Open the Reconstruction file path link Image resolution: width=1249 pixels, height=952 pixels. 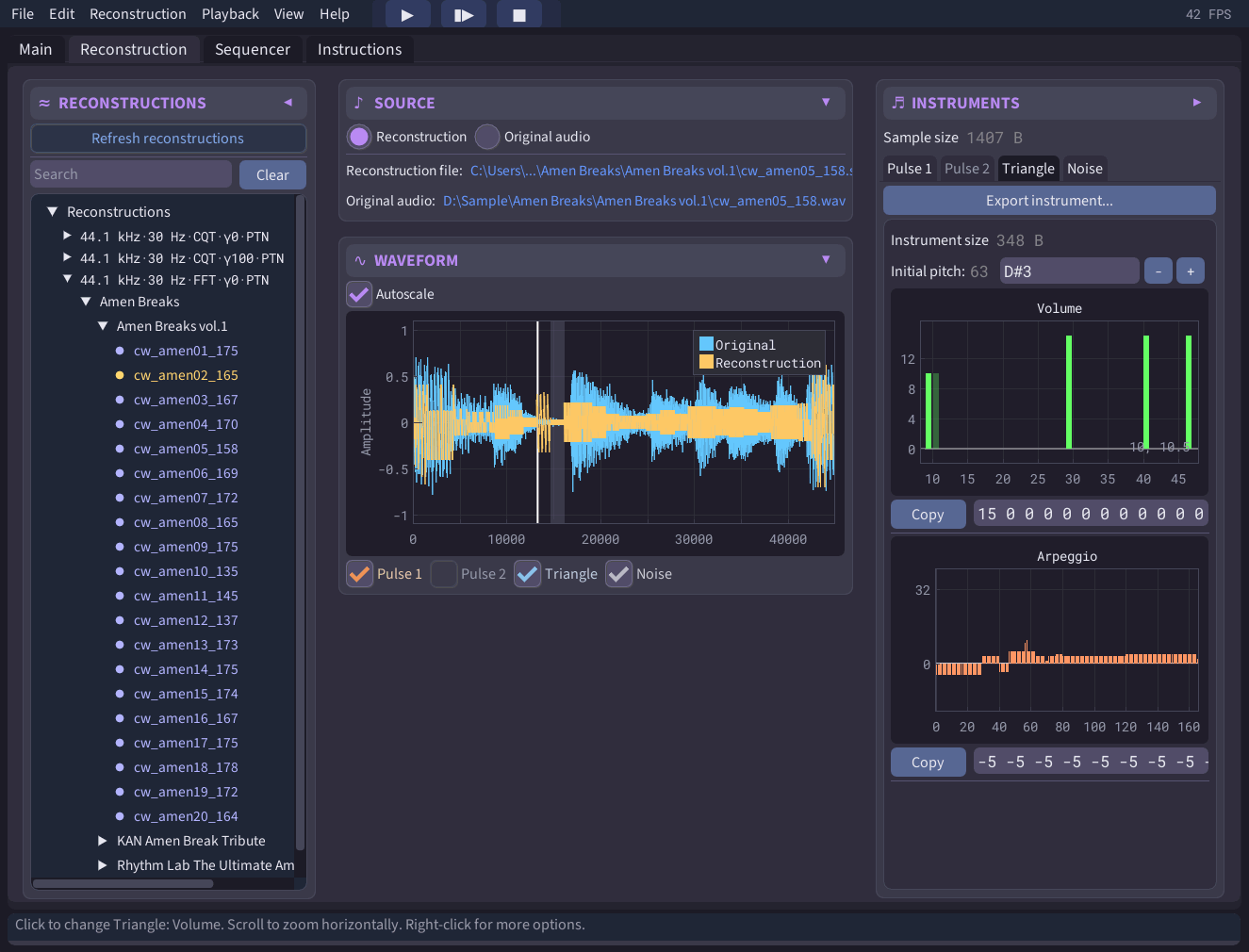click(660, 171)
